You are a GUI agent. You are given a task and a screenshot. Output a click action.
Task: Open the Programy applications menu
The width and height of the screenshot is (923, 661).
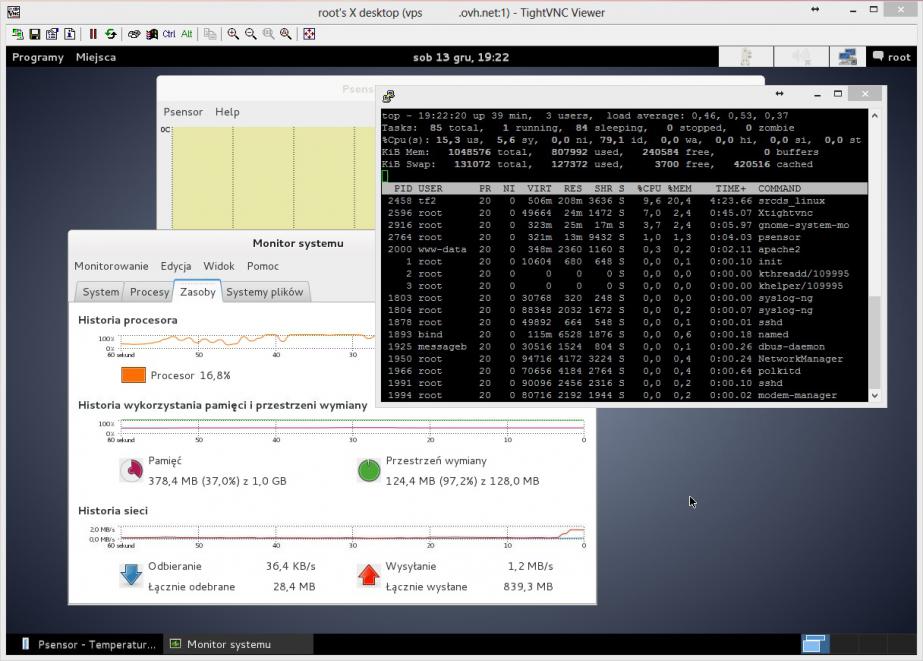tap(38, 57)
